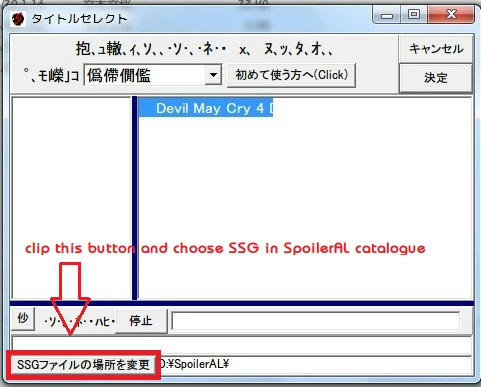Image resolution: width=481 pixels, height=387 pixels.
Task: Click the red app icon in title bar
Action: click(x=17, y=19)
